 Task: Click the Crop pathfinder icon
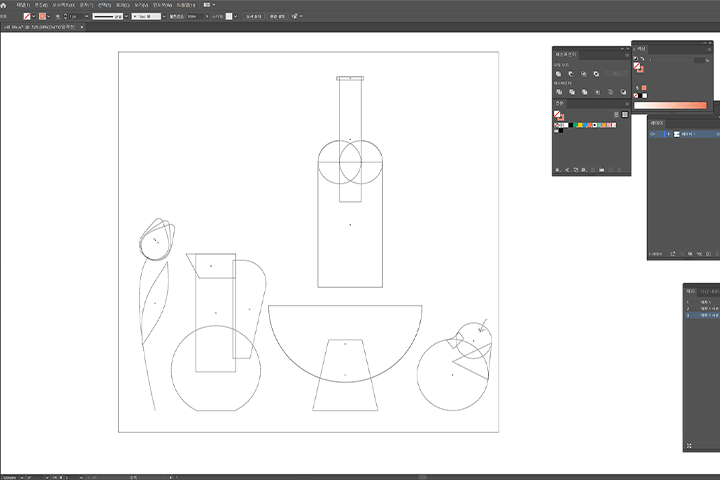point(597,92)
